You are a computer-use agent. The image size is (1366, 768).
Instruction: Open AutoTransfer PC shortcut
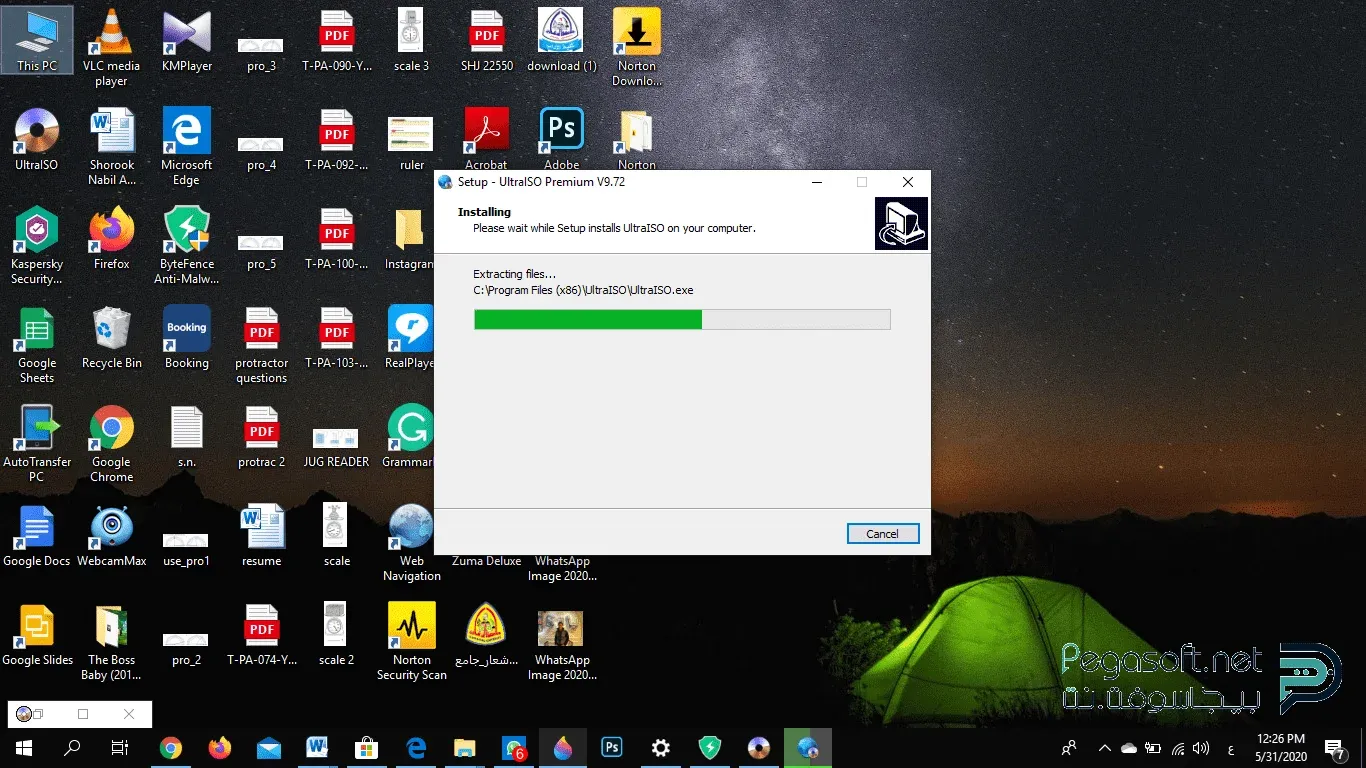[x=37, y=444]
